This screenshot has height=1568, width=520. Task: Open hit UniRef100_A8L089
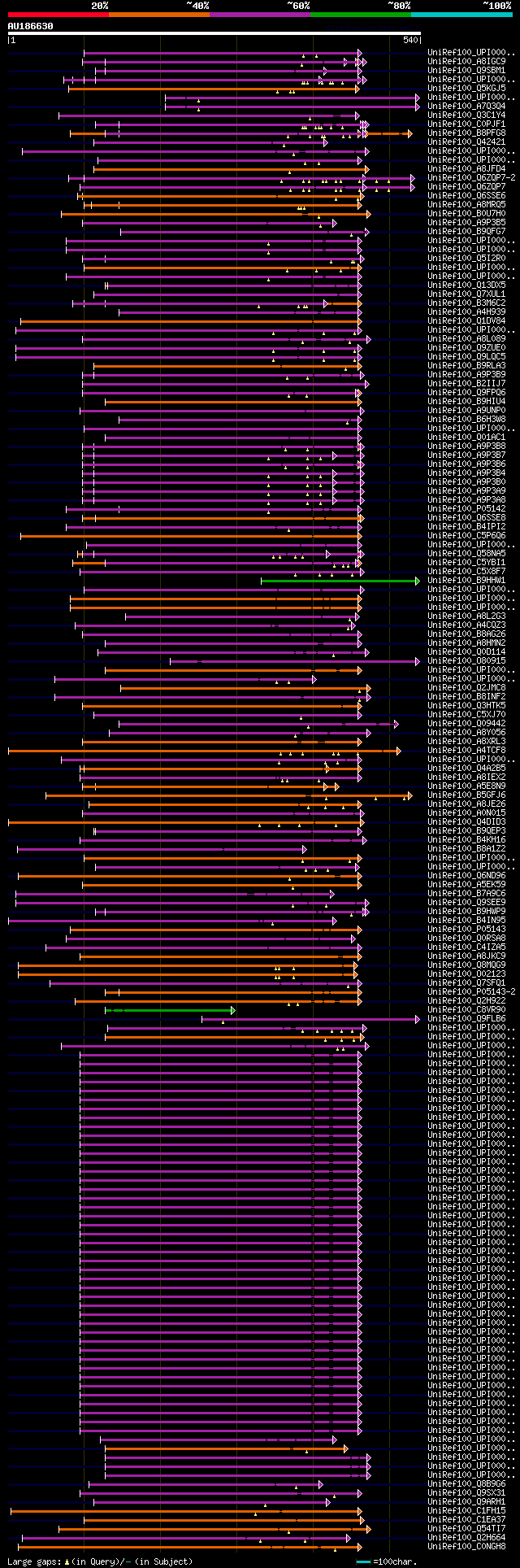(466, 338)
